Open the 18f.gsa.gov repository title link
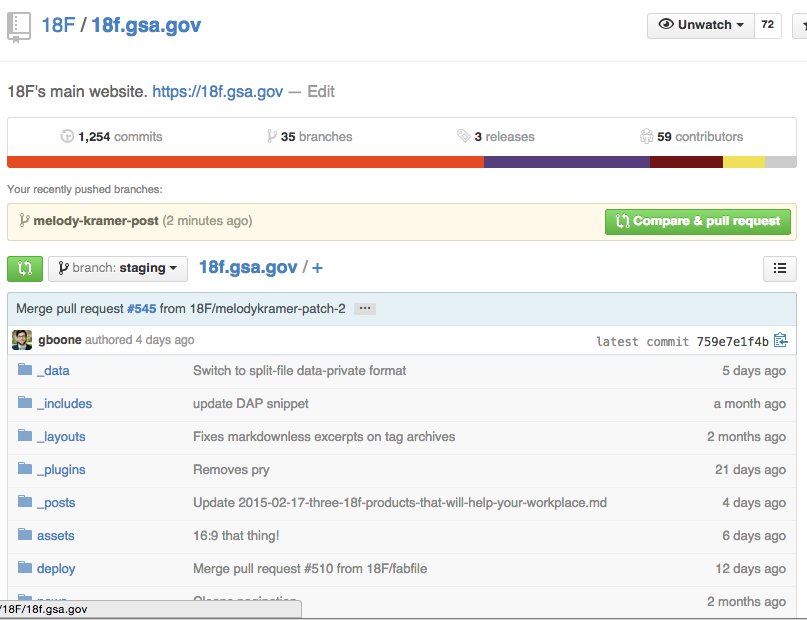 (146, 25)
